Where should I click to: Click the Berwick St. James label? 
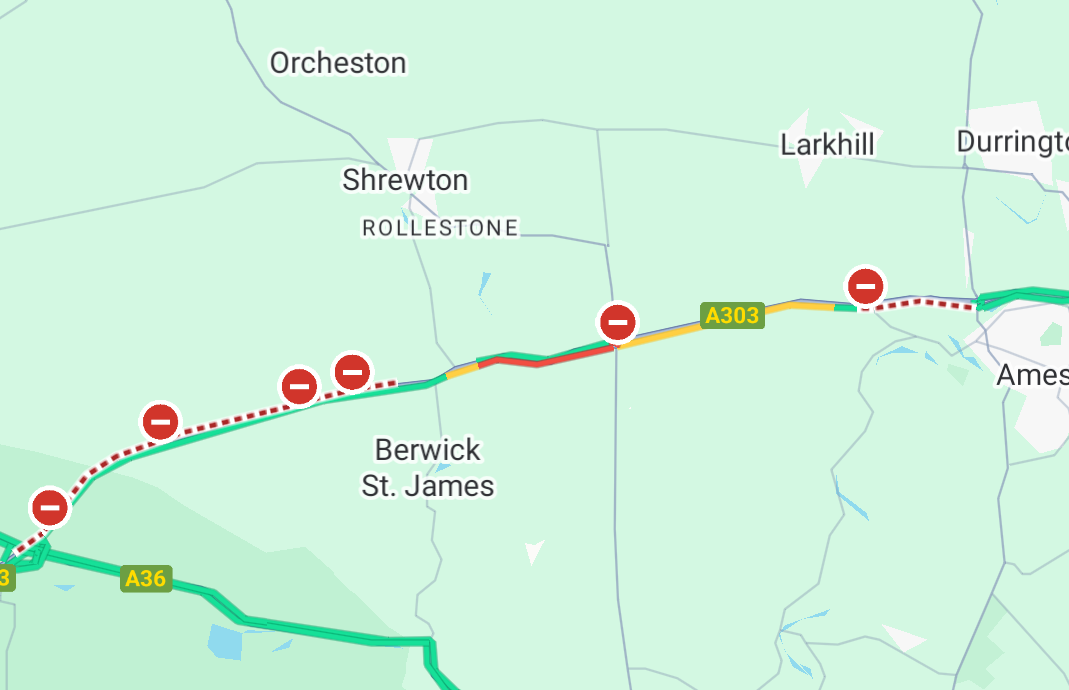427,468
